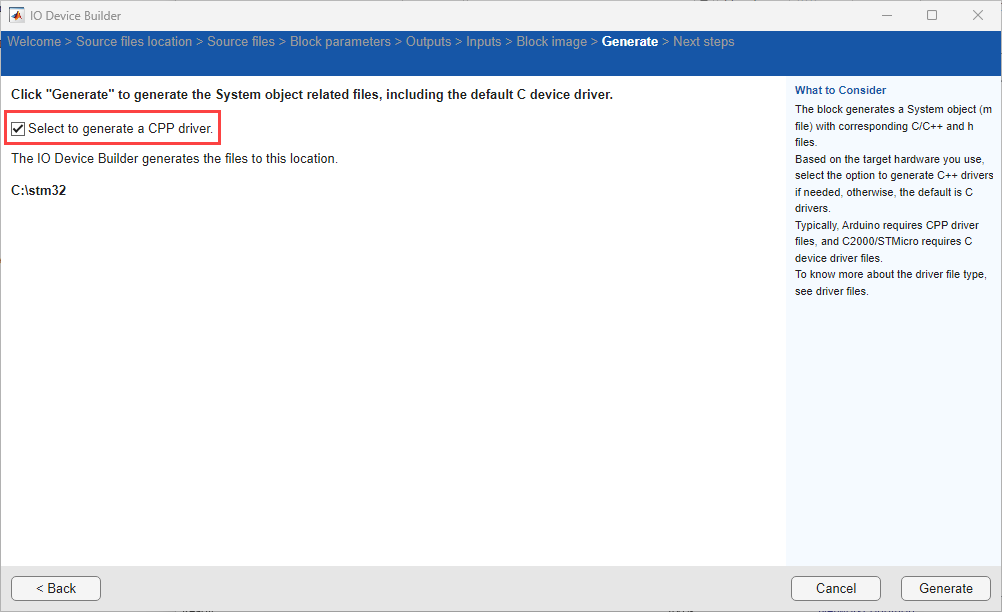Click the Cancel button
The image size is (1002, 612).
click(x=835, y=588)
